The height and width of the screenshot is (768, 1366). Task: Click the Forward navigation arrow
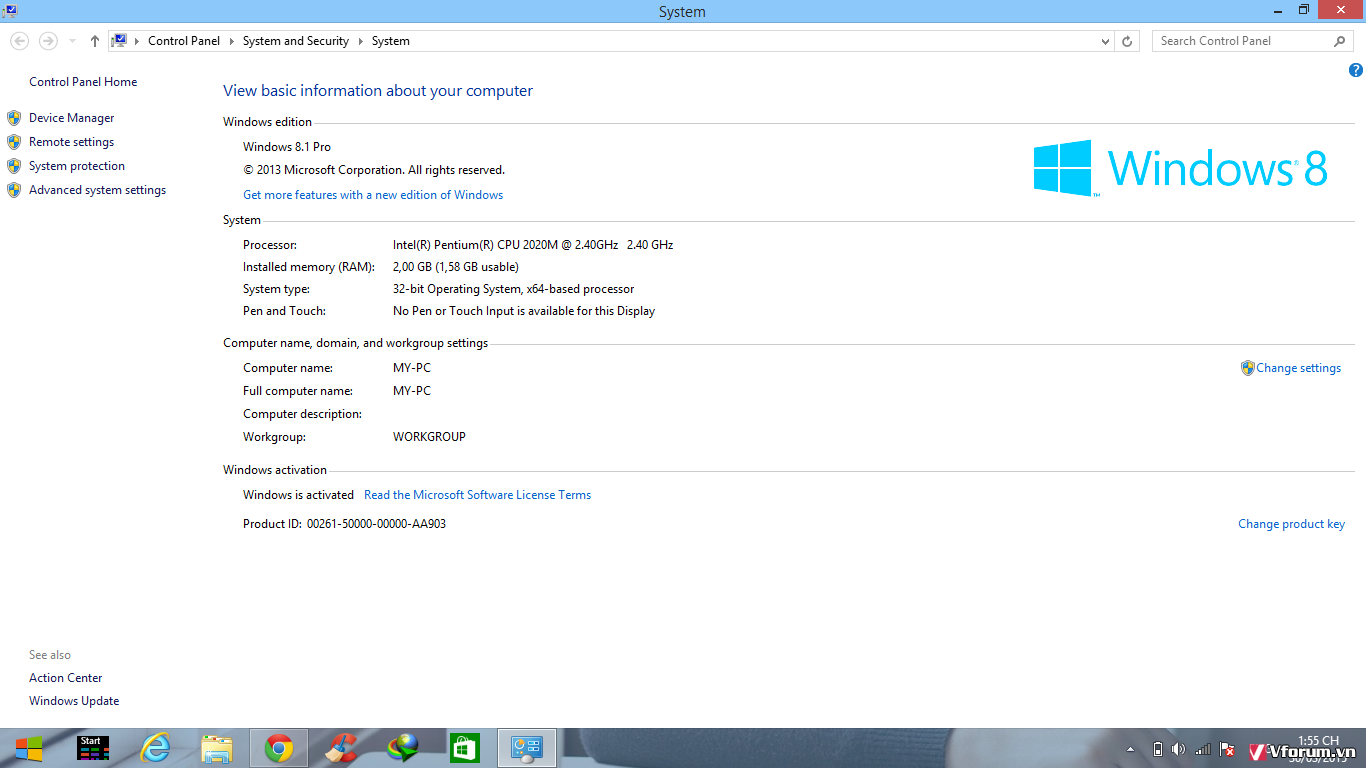tap(47, 41)
